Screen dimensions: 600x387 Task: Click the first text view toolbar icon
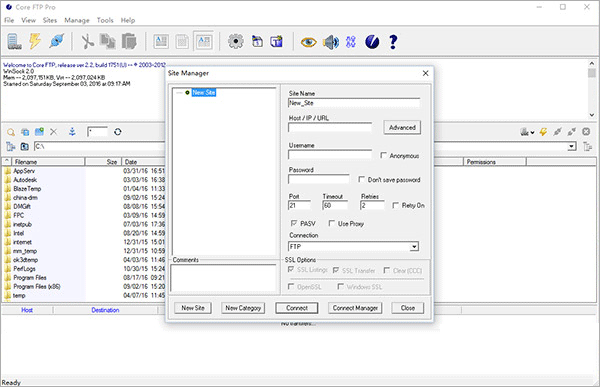(161, 41)
